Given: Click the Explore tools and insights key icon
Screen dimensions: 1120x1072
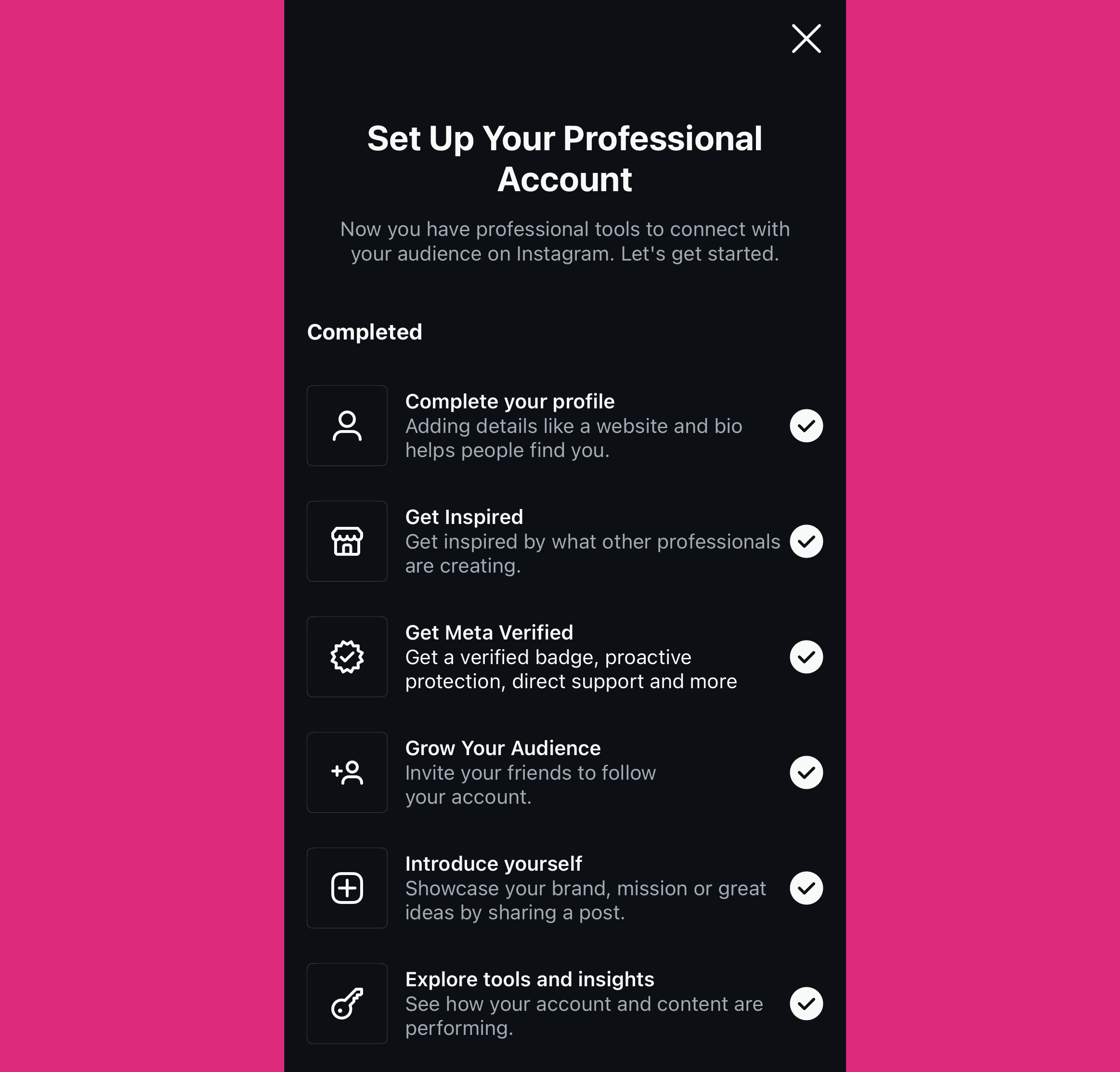Looking at the screenshot, I should coord(347,1002).
